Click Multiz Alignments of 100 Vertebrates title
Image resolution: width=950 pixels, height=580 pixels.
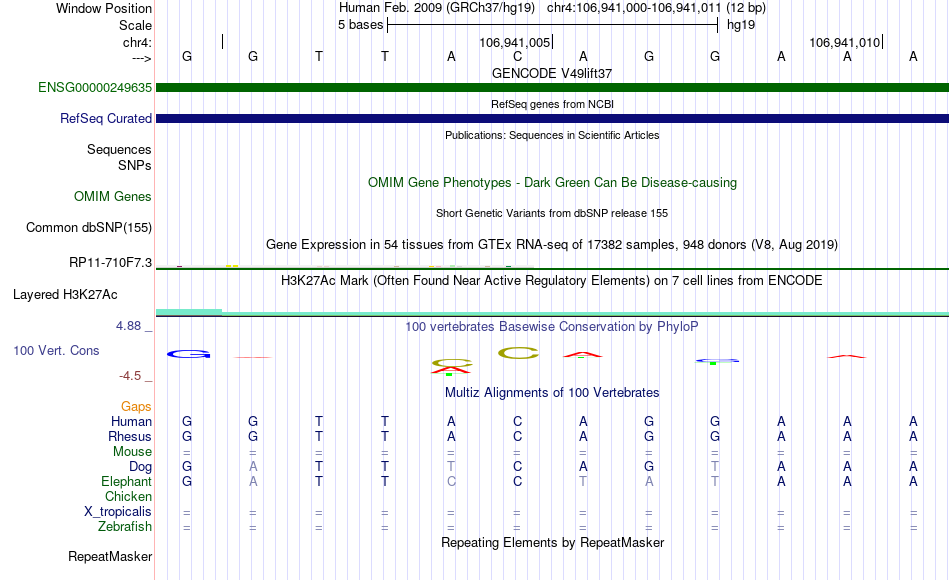[x=552, y=393]
